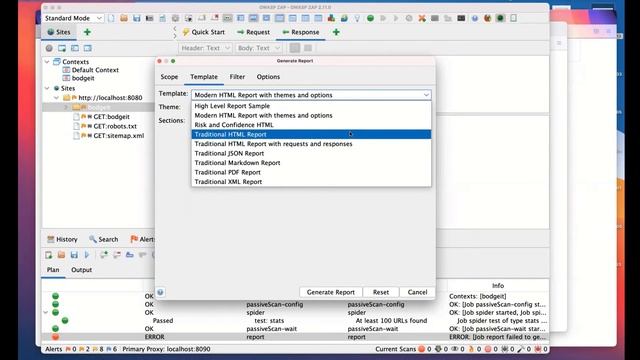Click the orange X break icon in main toolbar
The image size is (640, 360).
pyautogui.click(x=422, y=18)
